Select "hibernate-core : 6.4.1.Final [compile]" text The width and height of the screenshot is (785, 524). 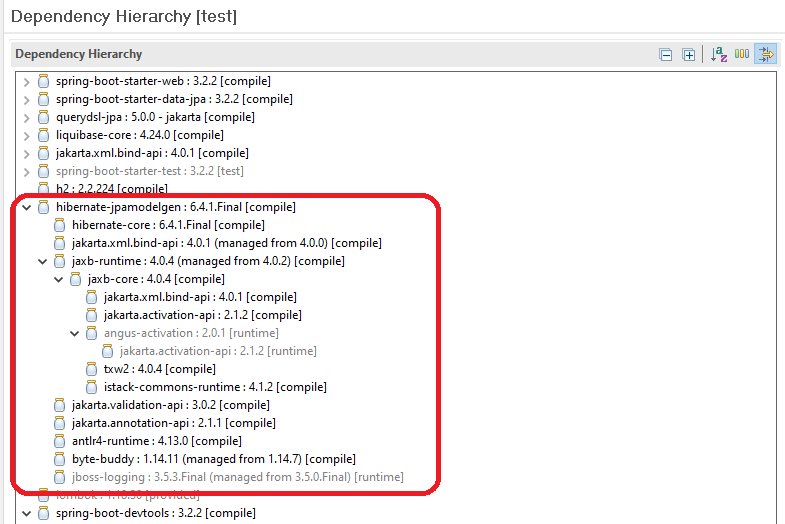click(x=168, y=225)
